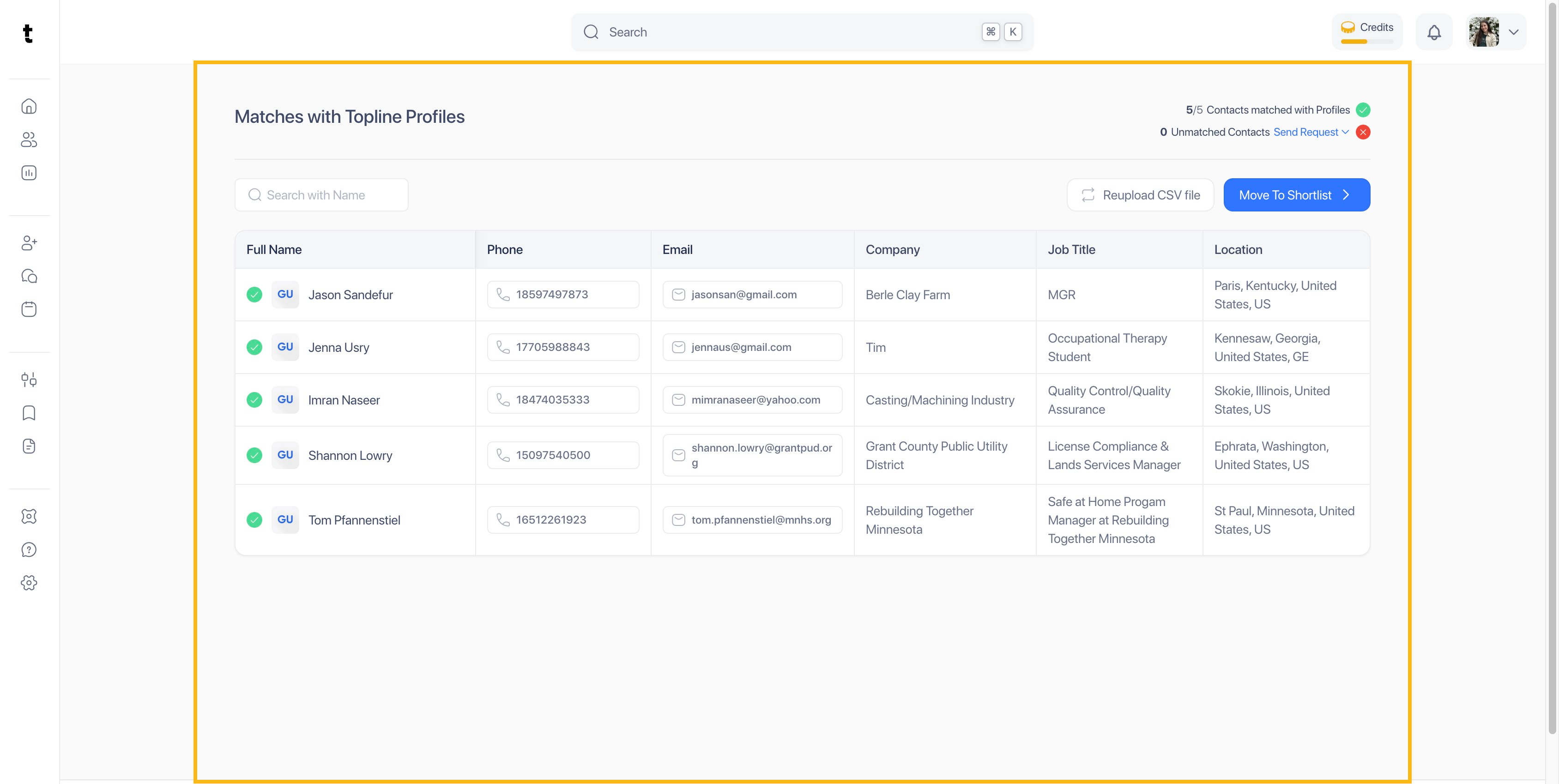Open the calendar icon in sidebar
The width and height of the screenshot is (1559, 784).
click(x=29, y=309)
